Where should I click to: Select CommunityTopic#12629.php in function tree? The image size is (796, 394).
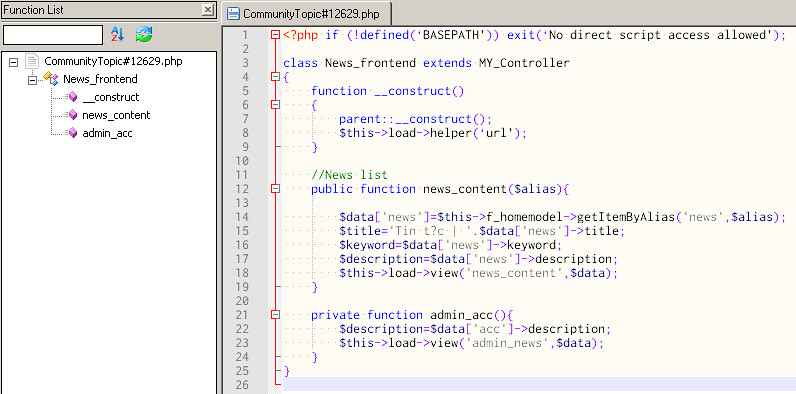coord(113,61)
